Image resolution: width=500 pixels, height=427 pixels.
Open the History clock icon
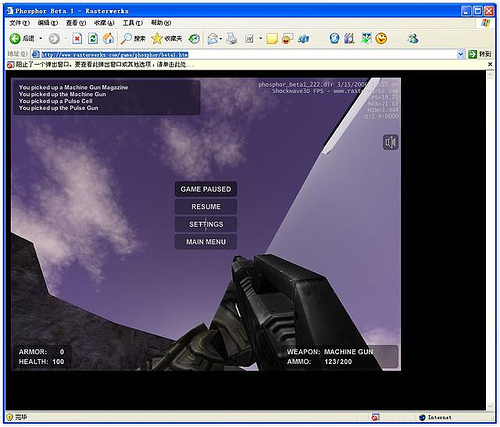(x=194, y=39)
